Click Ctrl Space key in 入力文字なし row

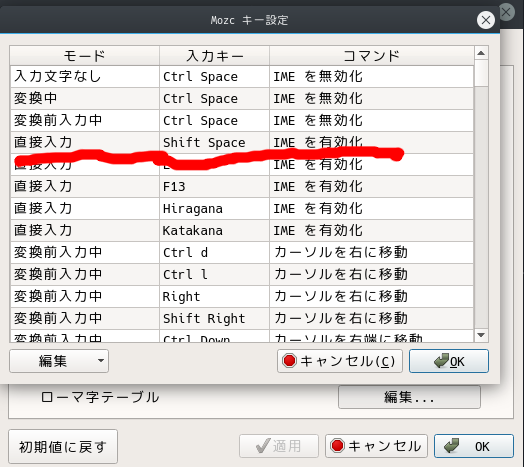(215, 77)
